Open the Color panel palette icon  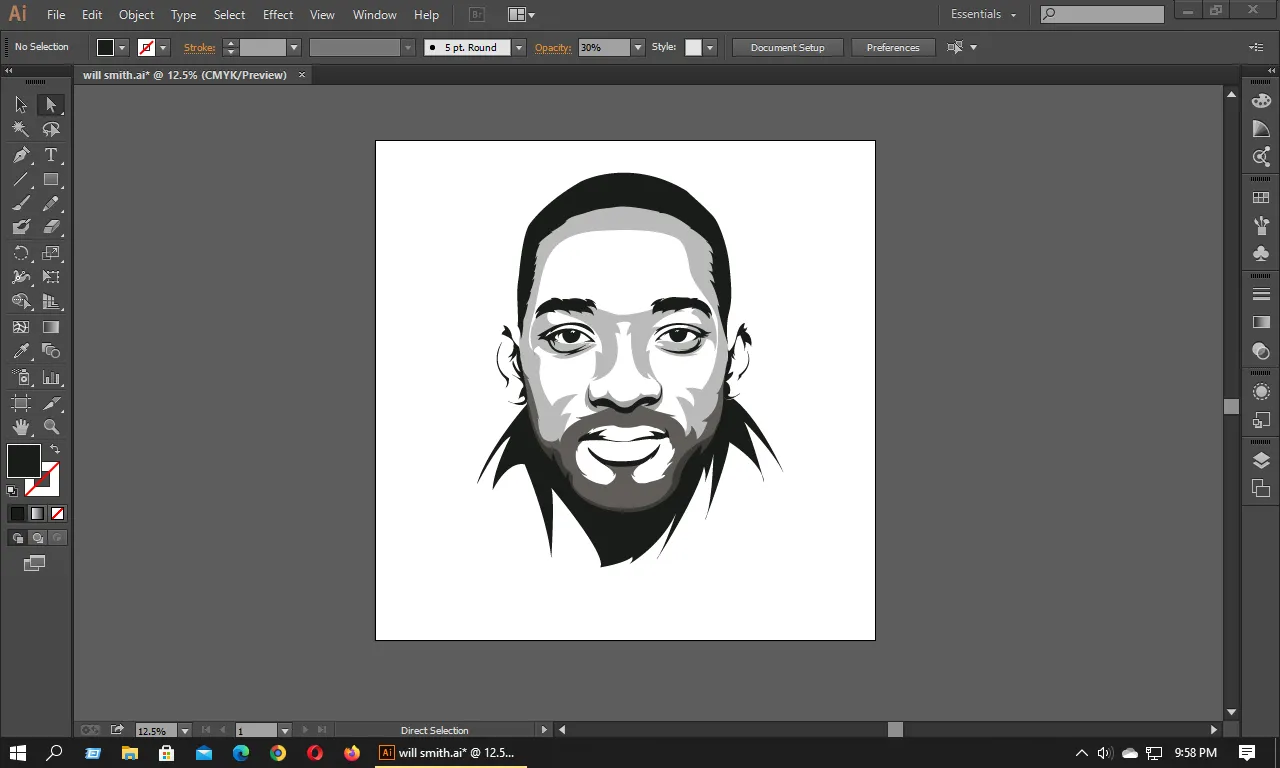1261,100
